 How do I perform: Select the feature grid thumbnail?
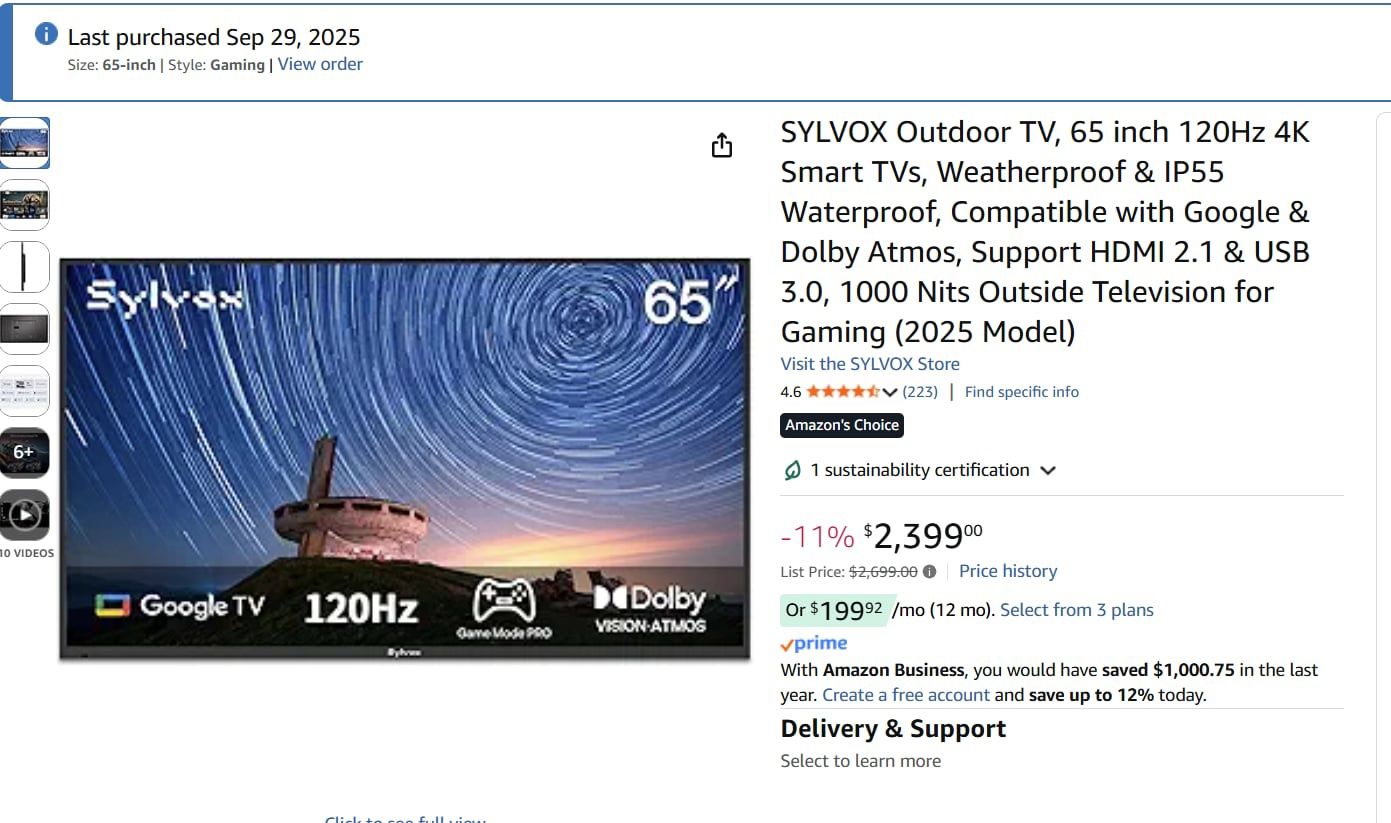pos(25,390)
